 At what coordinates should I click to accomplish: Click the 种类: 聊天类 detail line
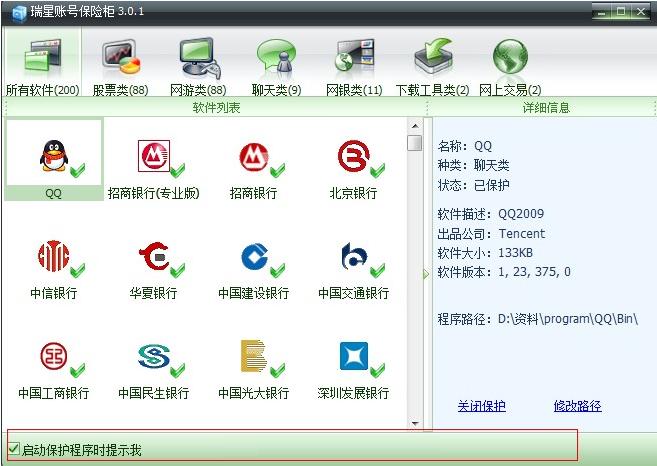pyautogui.click(x=473, y=165)
